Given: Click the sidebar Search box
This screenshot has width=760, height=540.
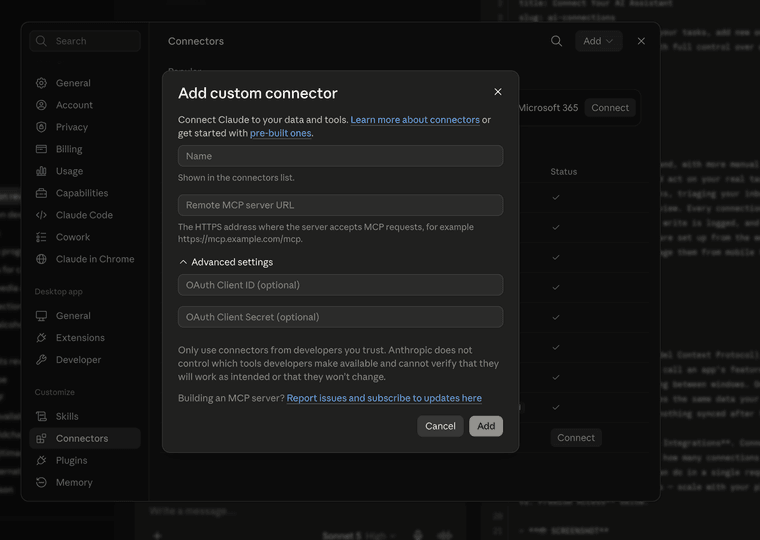Looking at the screenshot, I should point(85,41).
